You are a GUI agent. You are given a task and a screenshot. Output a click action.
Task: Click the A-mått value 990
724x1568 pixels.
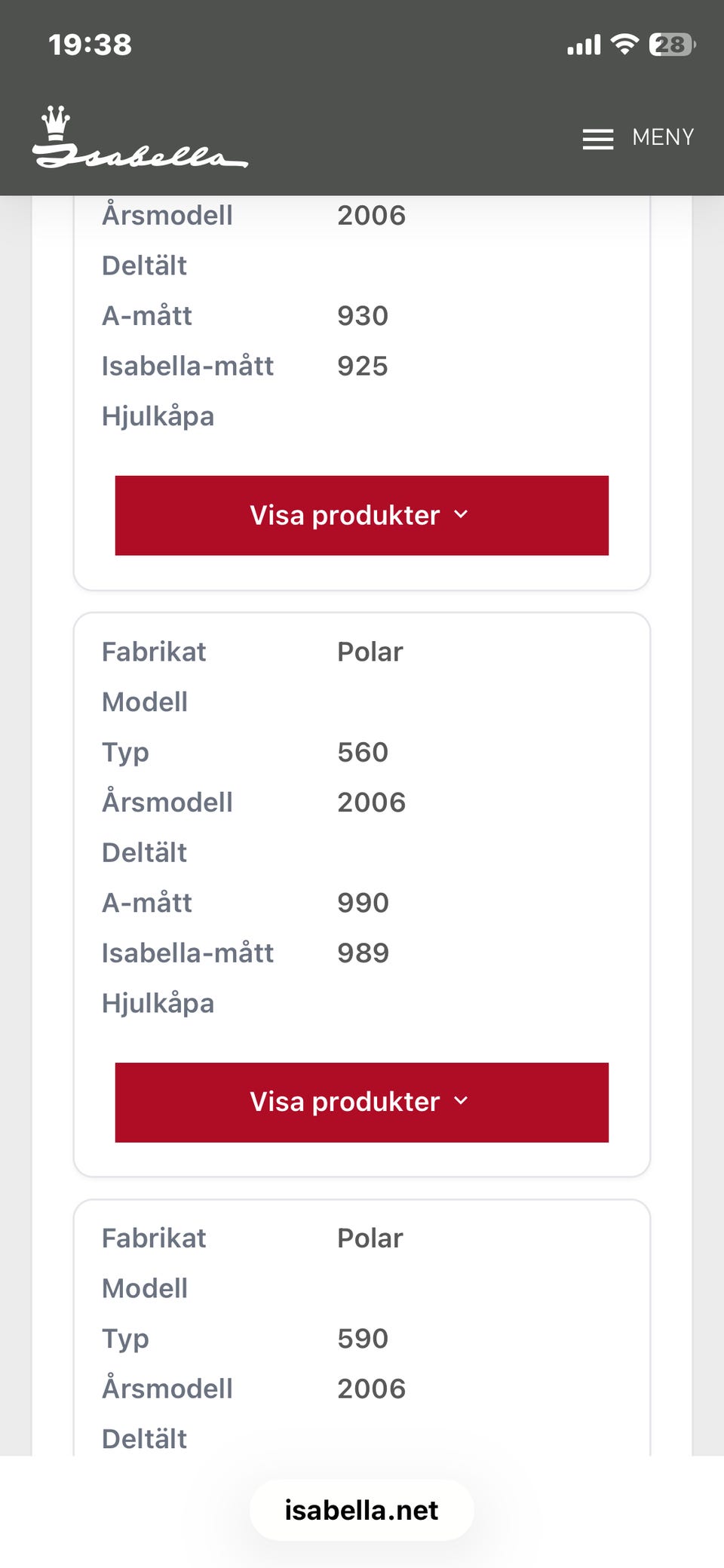point(363,903)
